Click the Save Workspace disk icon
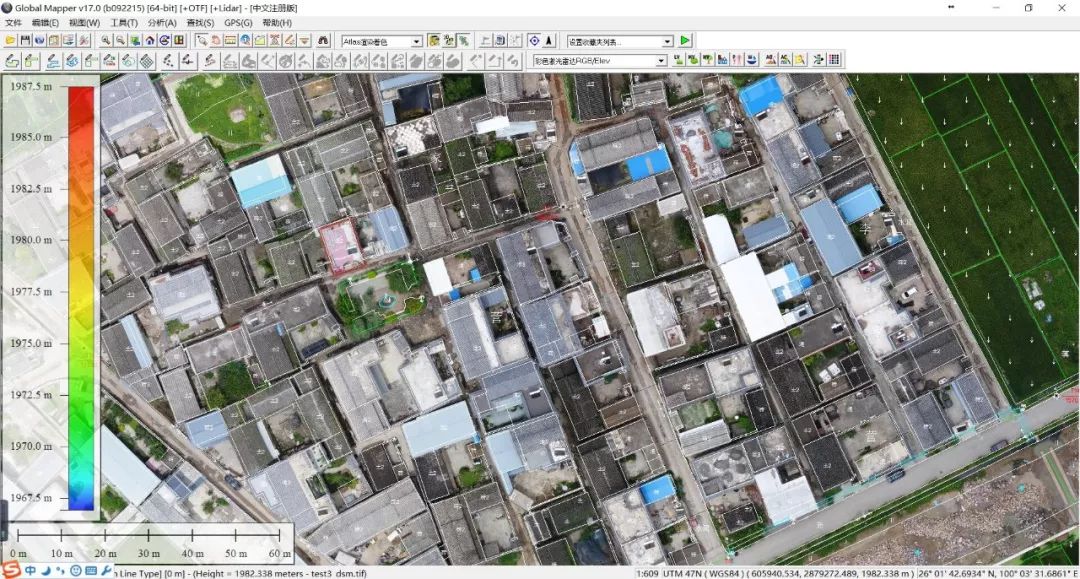The image size is (1080, 579). click(25, 41)
